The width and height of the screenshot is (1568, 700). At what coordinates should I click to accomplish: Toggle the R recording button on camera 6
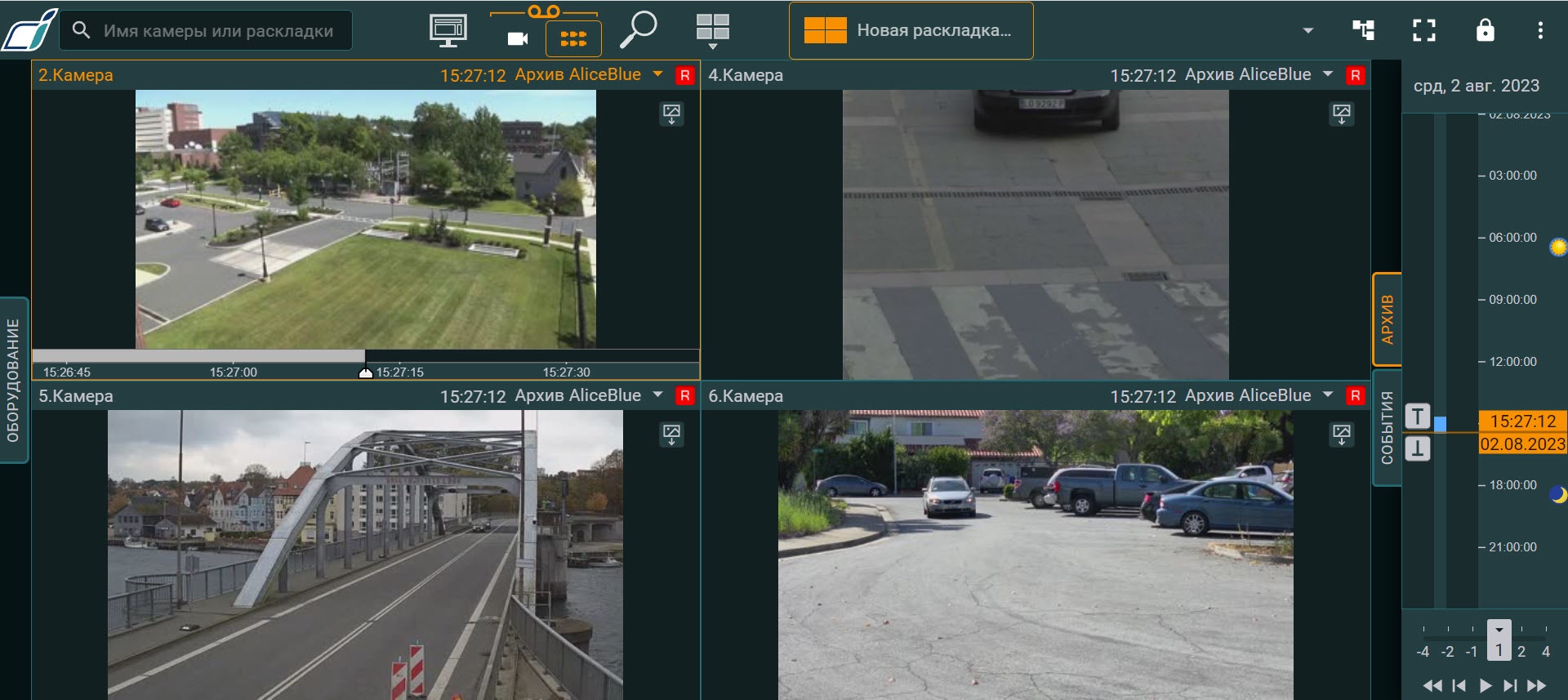click(1355, 396)
